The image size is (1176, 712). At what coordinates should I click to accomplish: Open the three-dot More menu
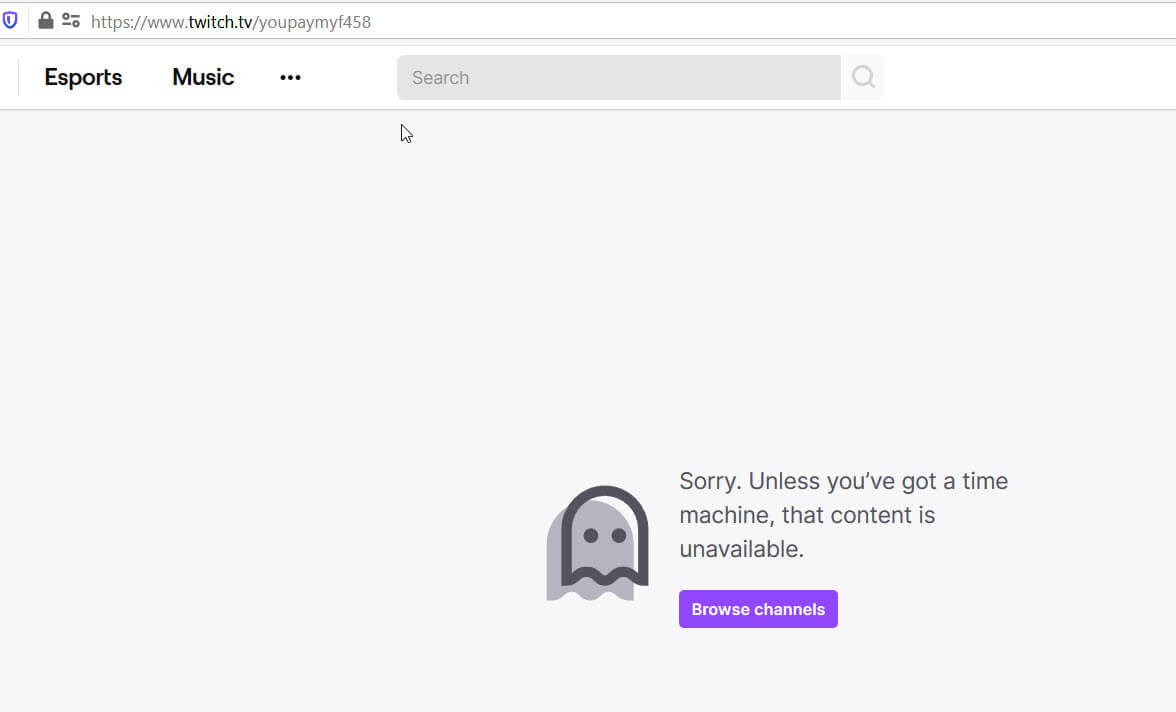click(x=290, y=78)
